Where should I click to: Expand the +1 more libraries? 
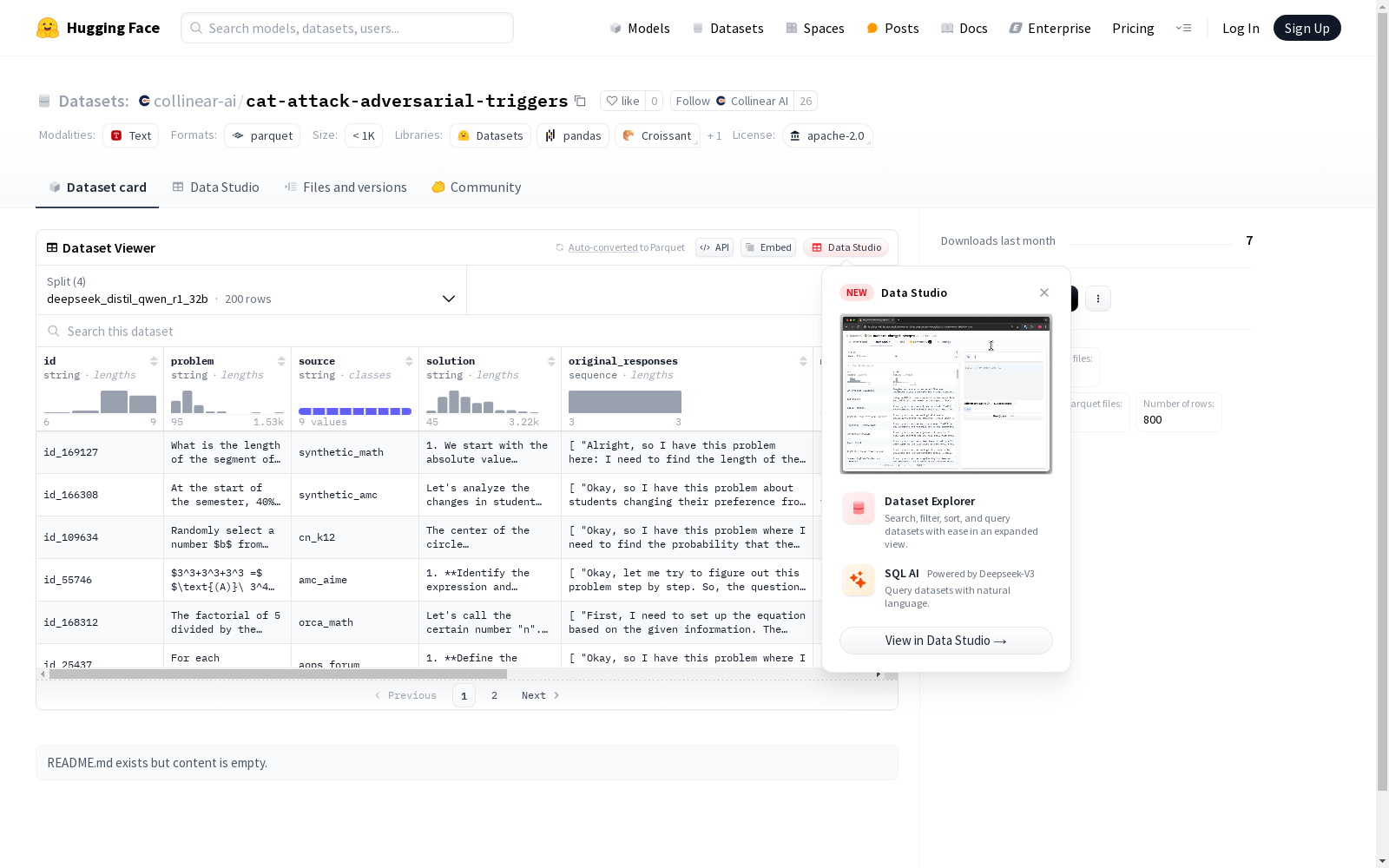[714, 135]
